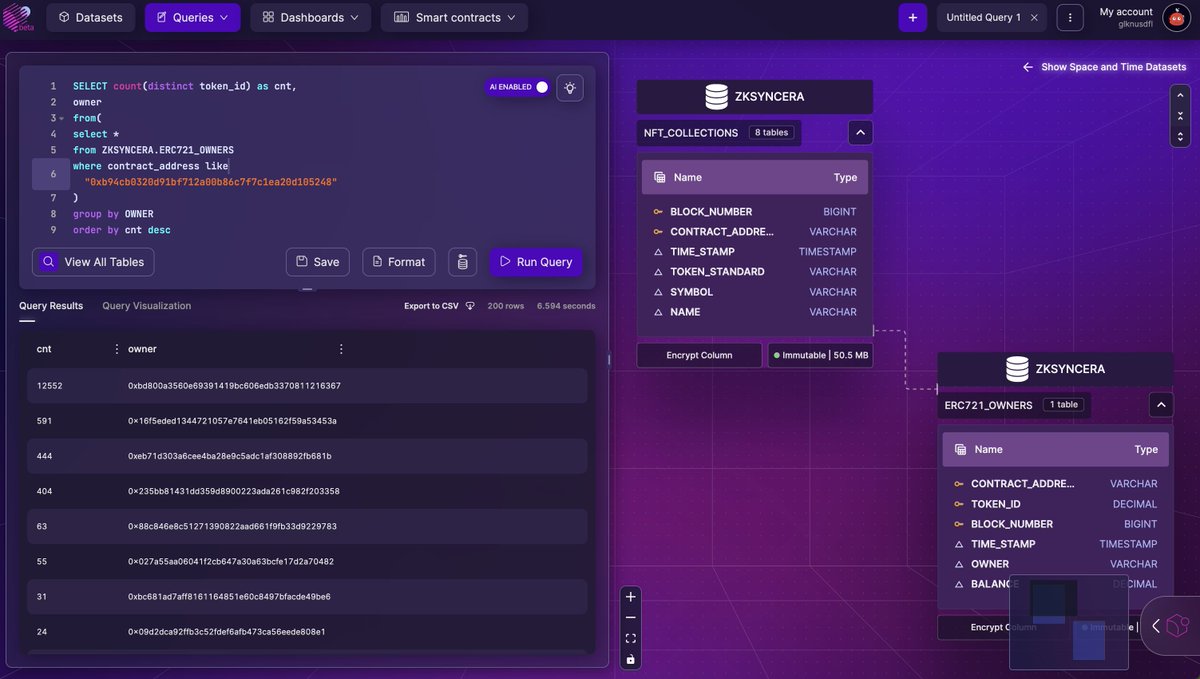Click the left arrow beside Show Space and Time Datasets
This screenshot has height=679, width=1200.
1028,67
